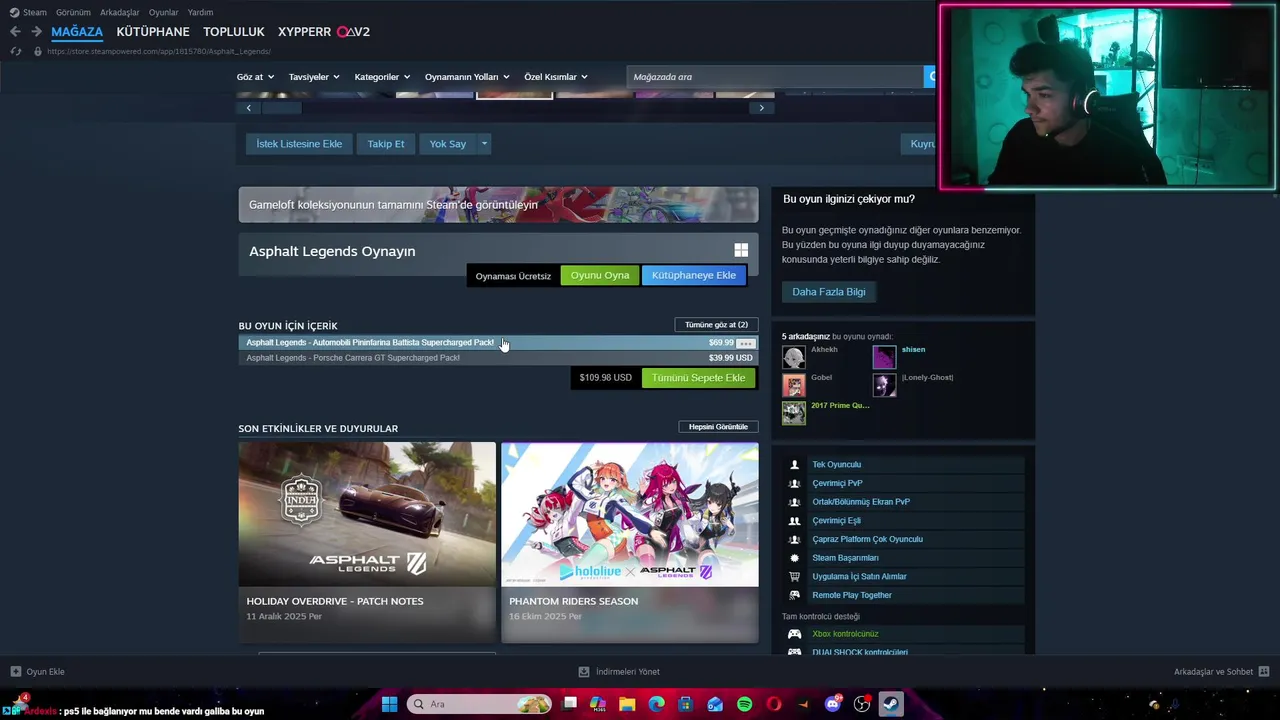Open File Explorer from taskbar
Image resolution: width=1280 pixels, height=720 pixels.
point(627,704)
